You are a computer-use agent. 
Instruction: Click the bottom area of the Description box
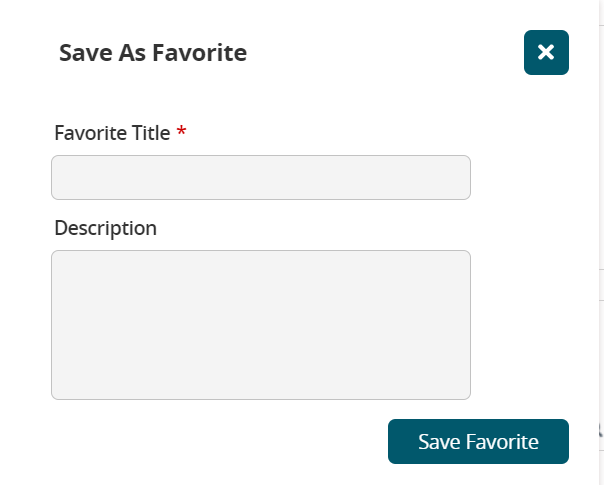(x=260, y=385)
